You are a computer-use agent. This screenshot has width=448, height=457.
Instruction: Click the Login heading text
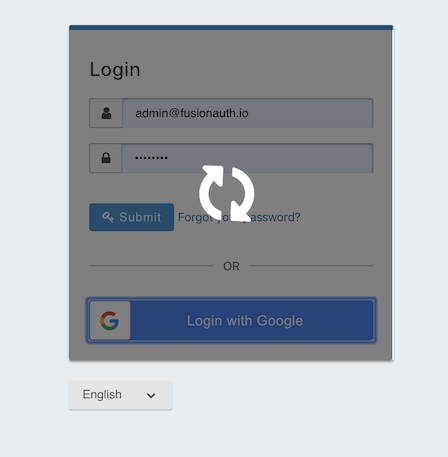point(115,70)
